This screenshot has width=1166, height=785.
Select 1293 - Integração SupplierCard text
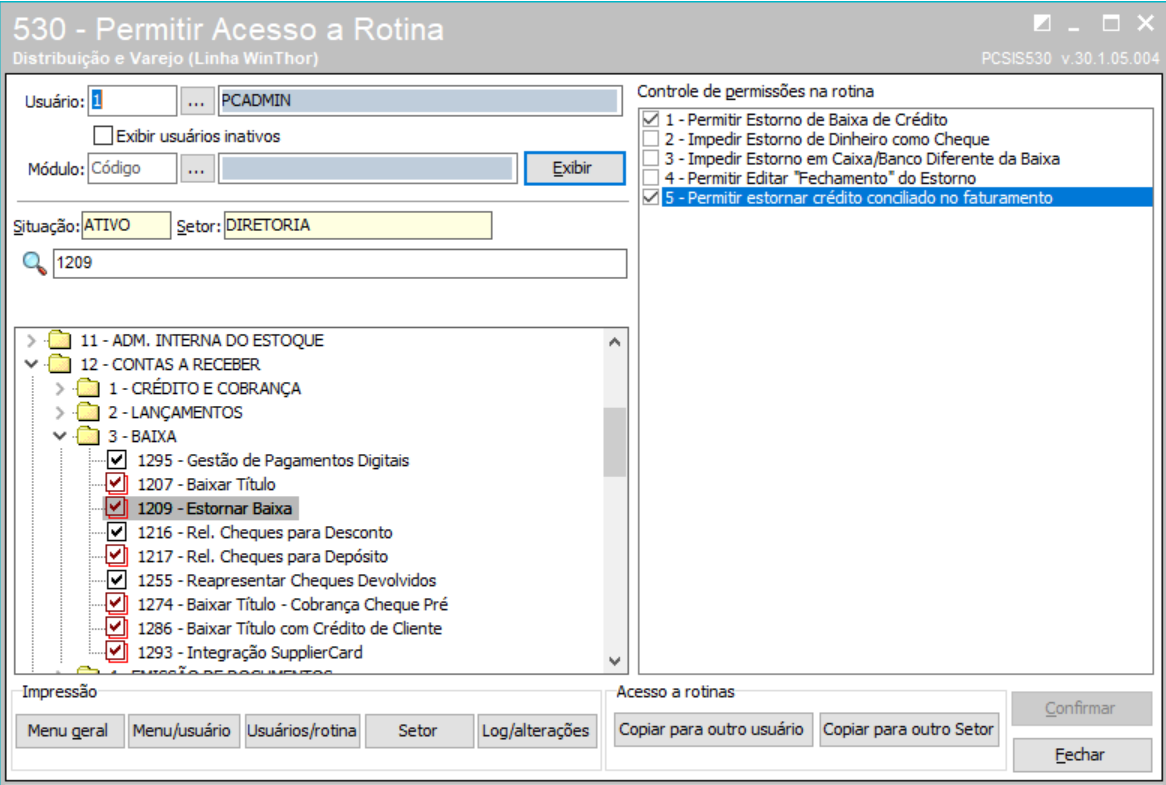pyautogui.click(x=250, y=652)
